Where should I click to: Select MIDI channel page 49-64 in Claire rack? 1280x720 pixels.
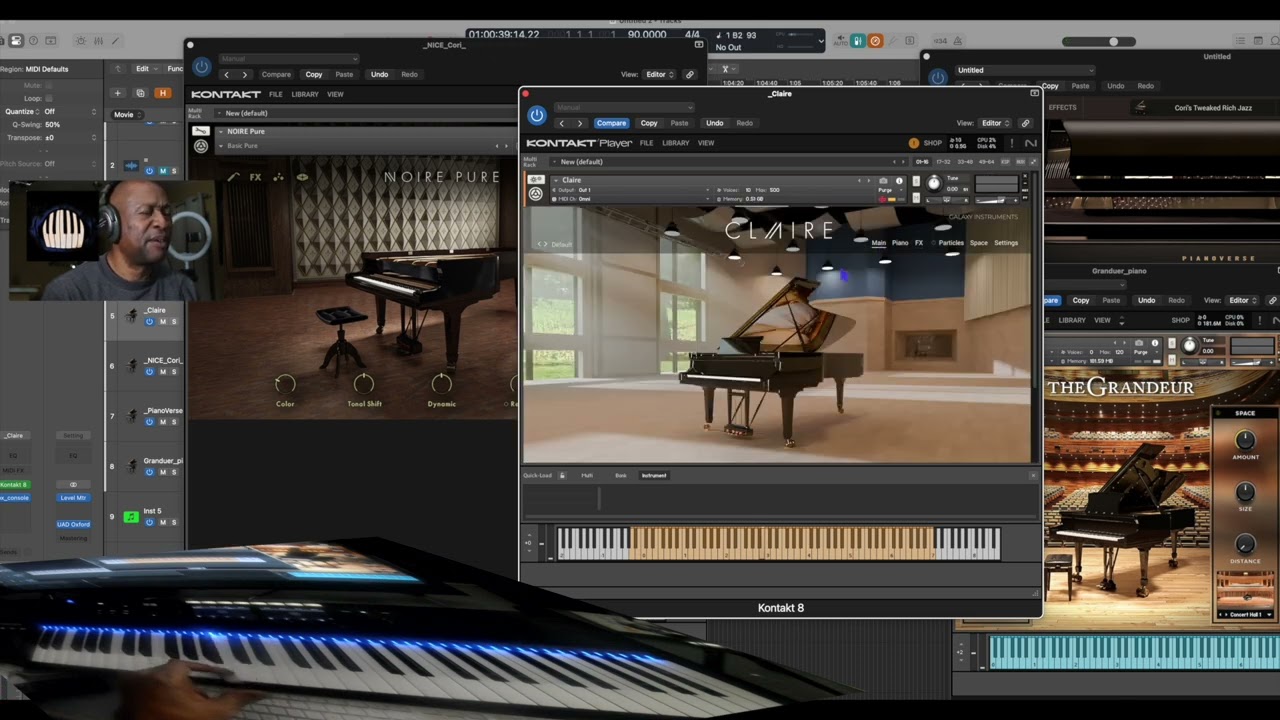[x=986, y=162]
